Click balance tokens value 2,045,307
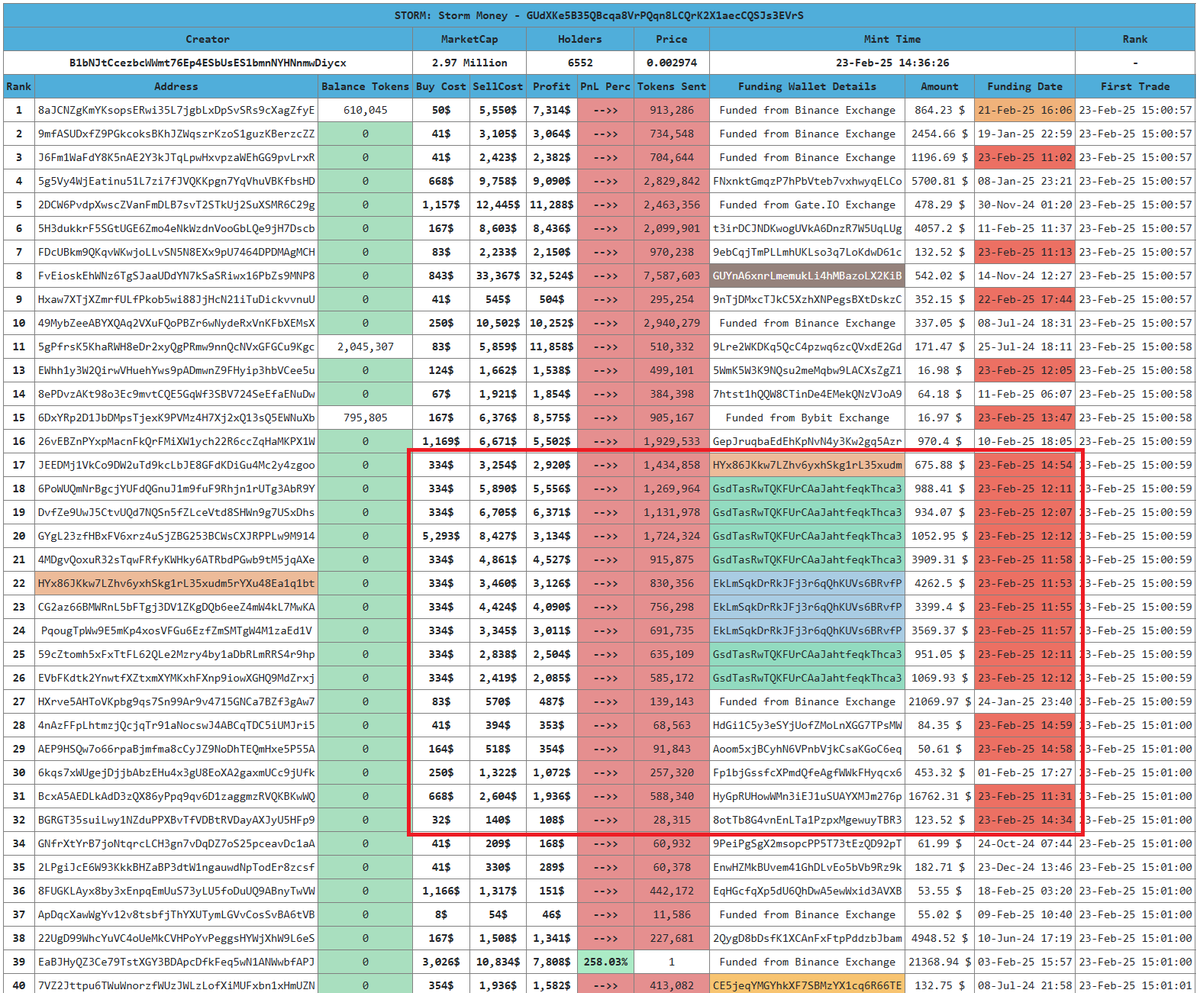 tap(366, 347)
